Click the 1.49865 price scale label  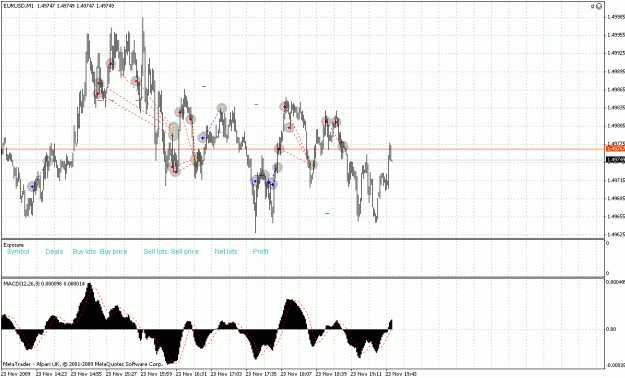(616, 89)
